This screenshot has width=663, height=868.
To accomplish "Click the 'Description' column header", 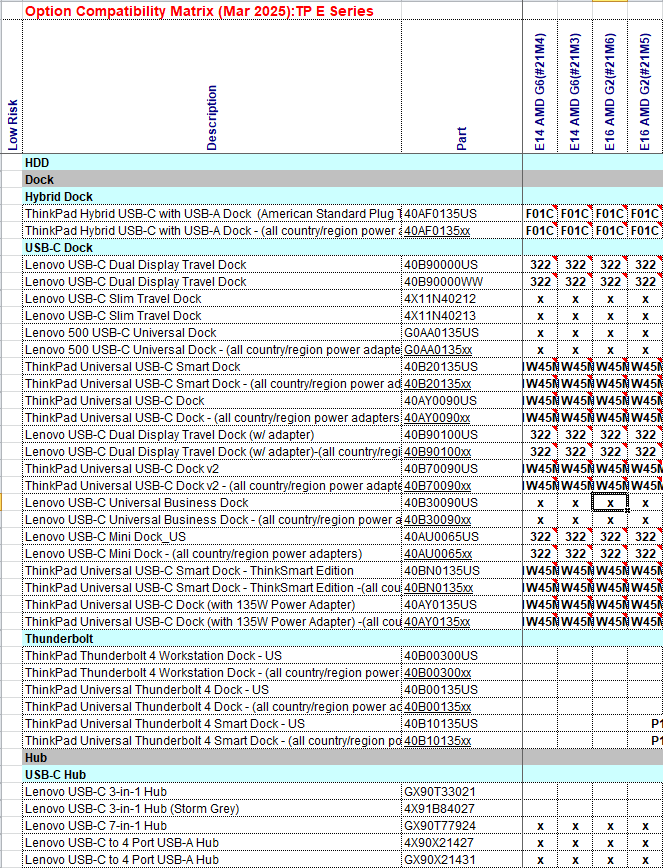I will tap(212, 117).
